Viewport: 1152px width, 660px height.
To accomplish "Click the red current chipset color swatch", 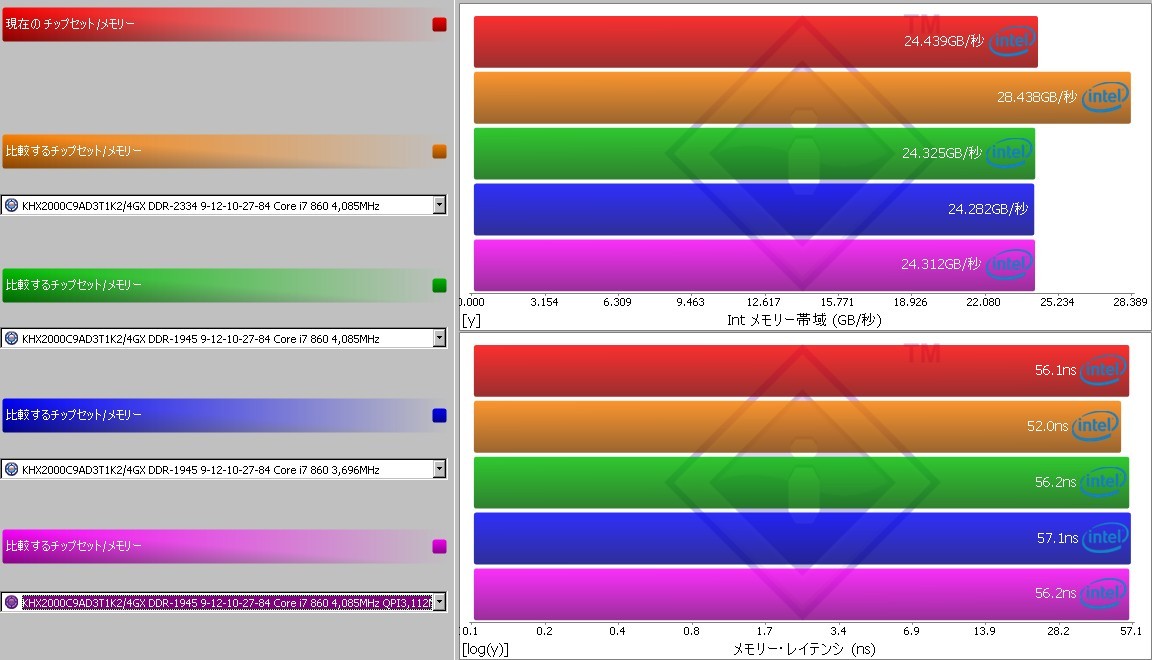I will click(x=439, y=24).
